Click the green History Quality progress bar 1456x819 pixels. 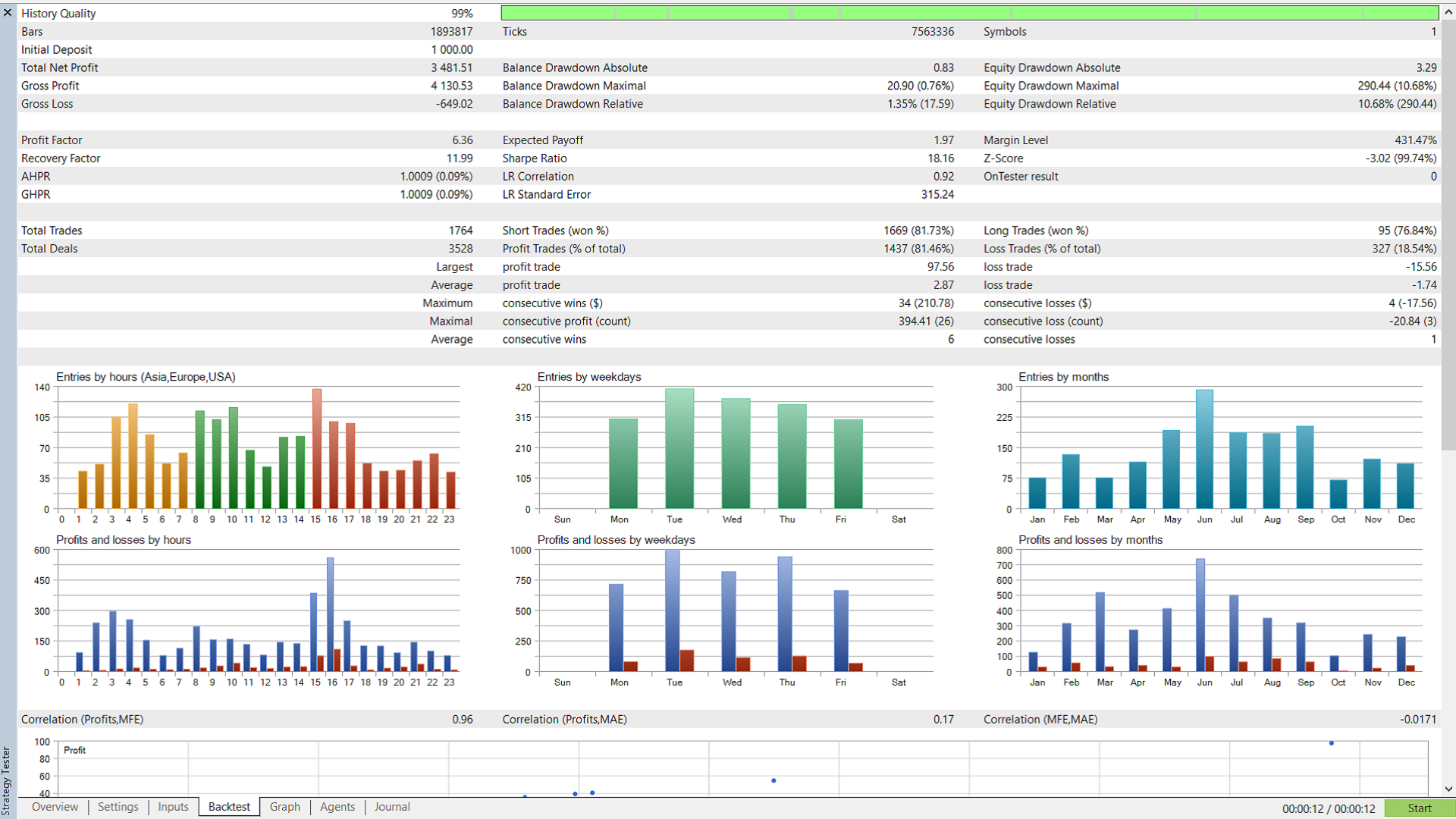969,13
